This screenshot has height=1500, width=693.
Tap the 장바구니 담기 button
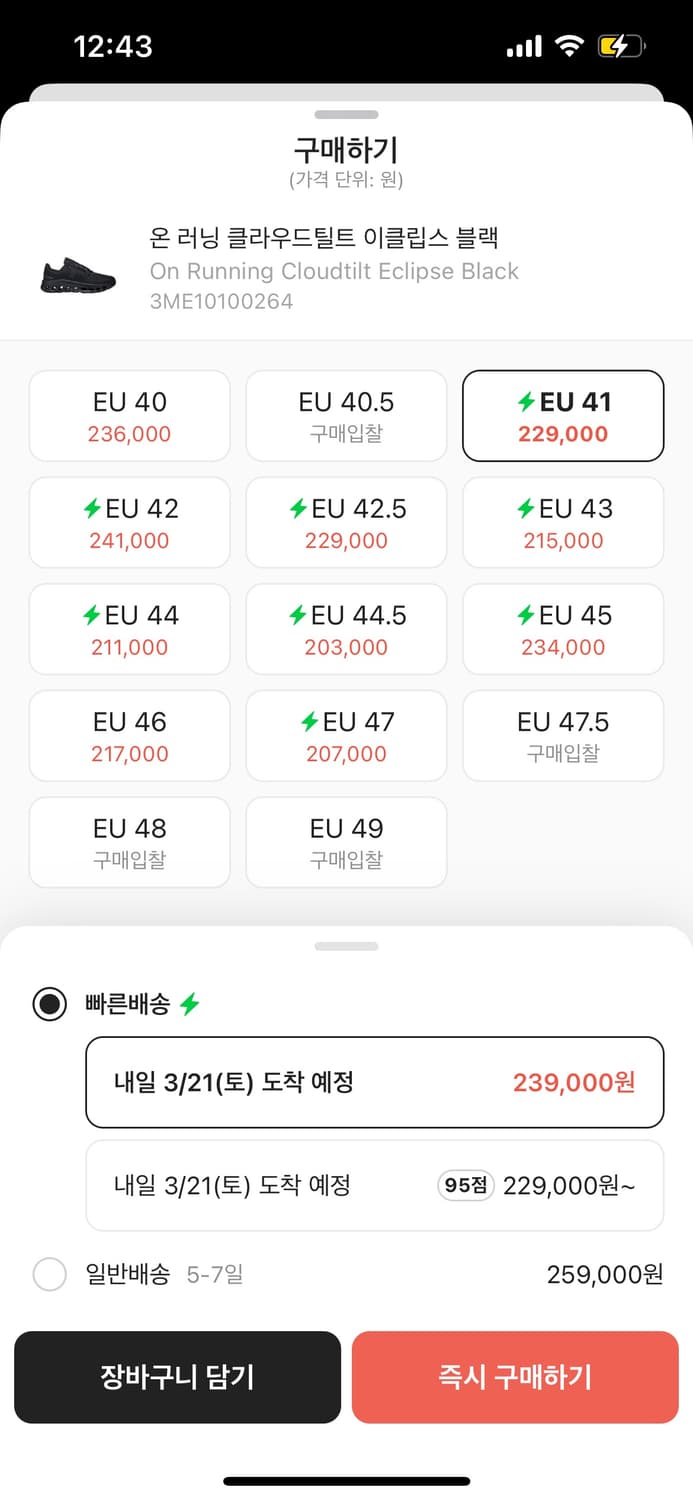tap(178, 1377)
